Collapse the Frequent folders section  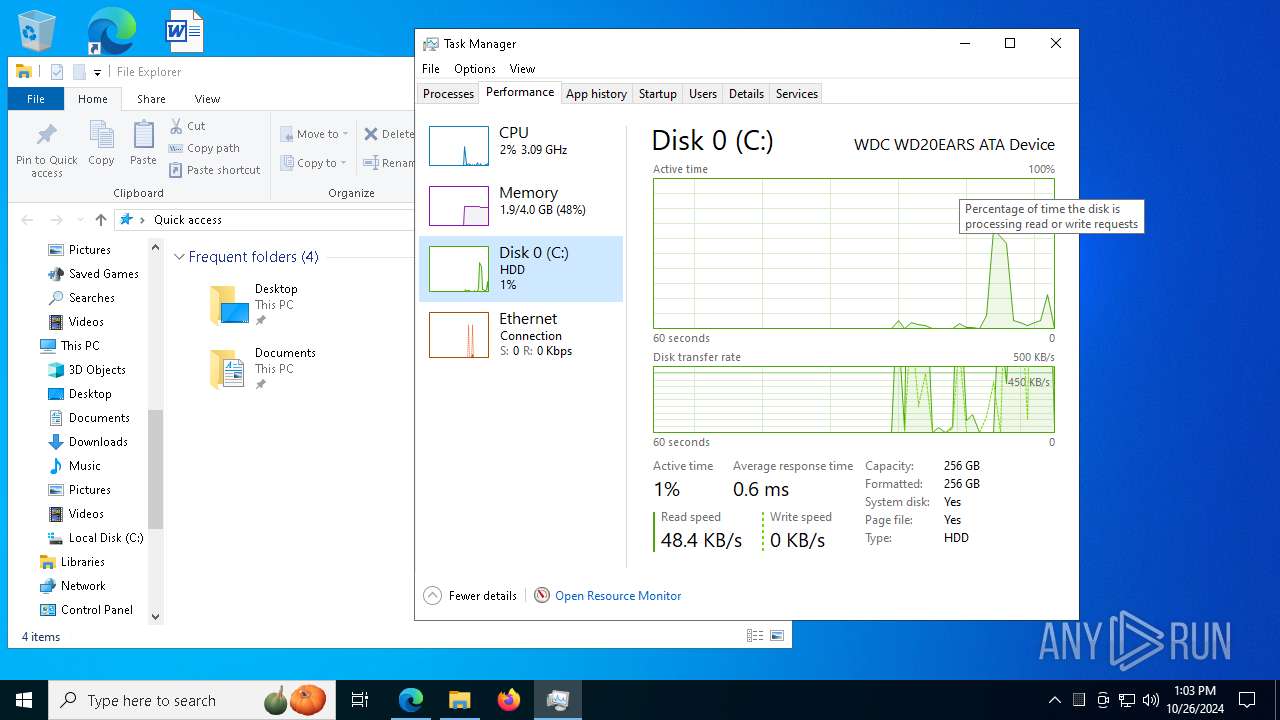coord(180,257)
